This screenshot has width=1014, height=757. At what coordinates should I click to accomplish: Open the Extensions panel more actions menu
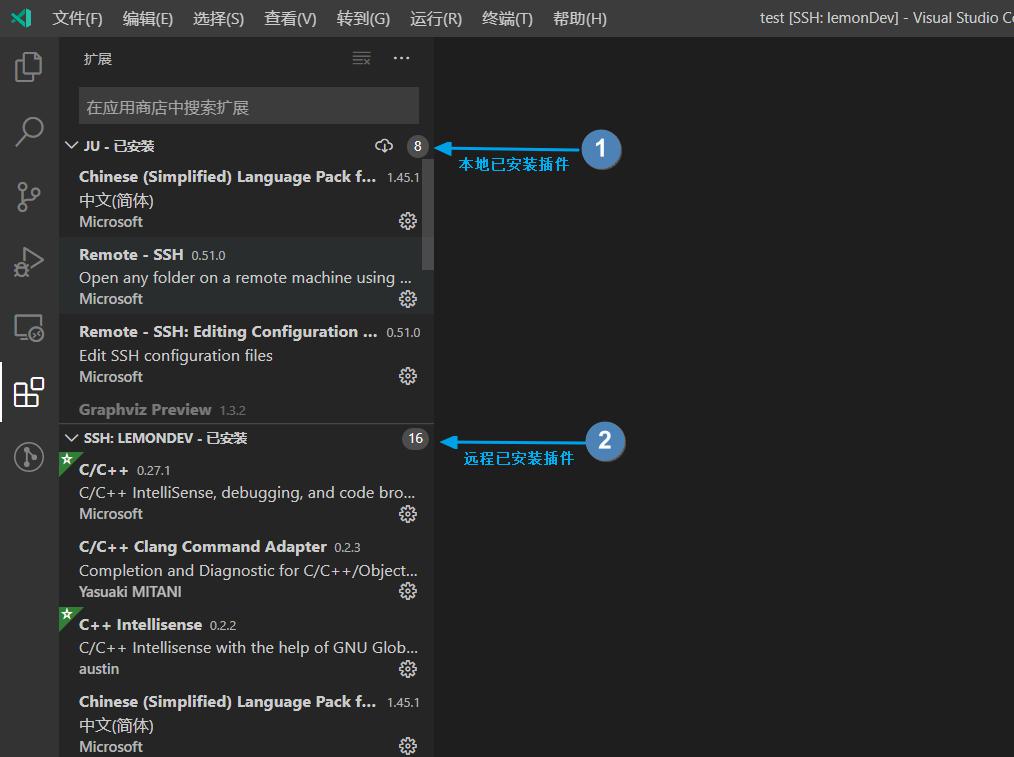402,58
